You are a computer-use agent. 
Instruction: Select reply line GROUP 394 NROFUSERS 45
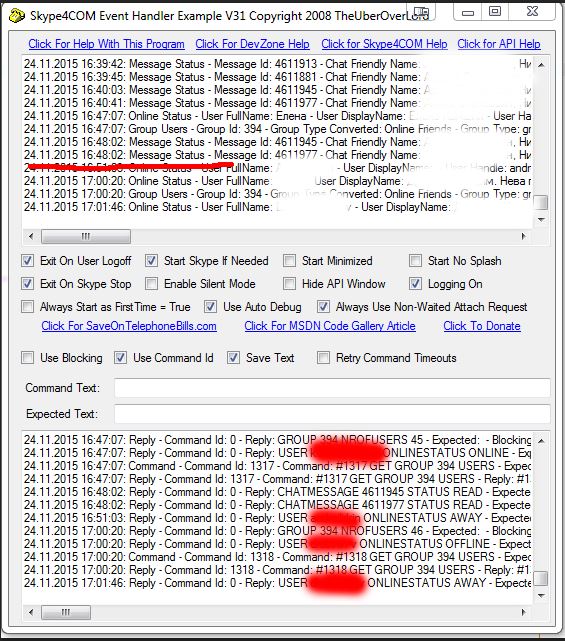277,440
